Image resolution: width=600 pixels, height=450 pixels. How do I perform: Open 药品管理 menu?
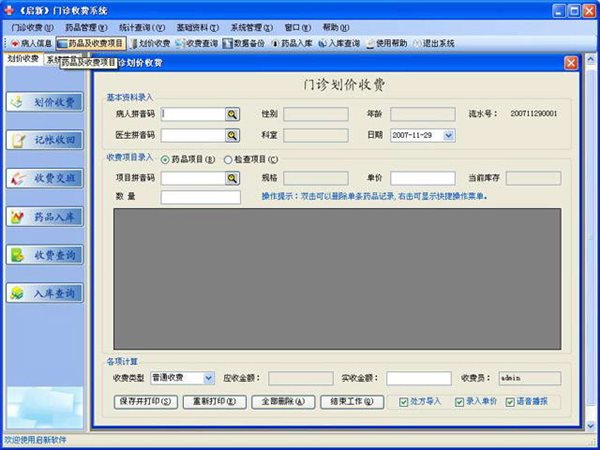pyautogui.click(x=86, y=28)
